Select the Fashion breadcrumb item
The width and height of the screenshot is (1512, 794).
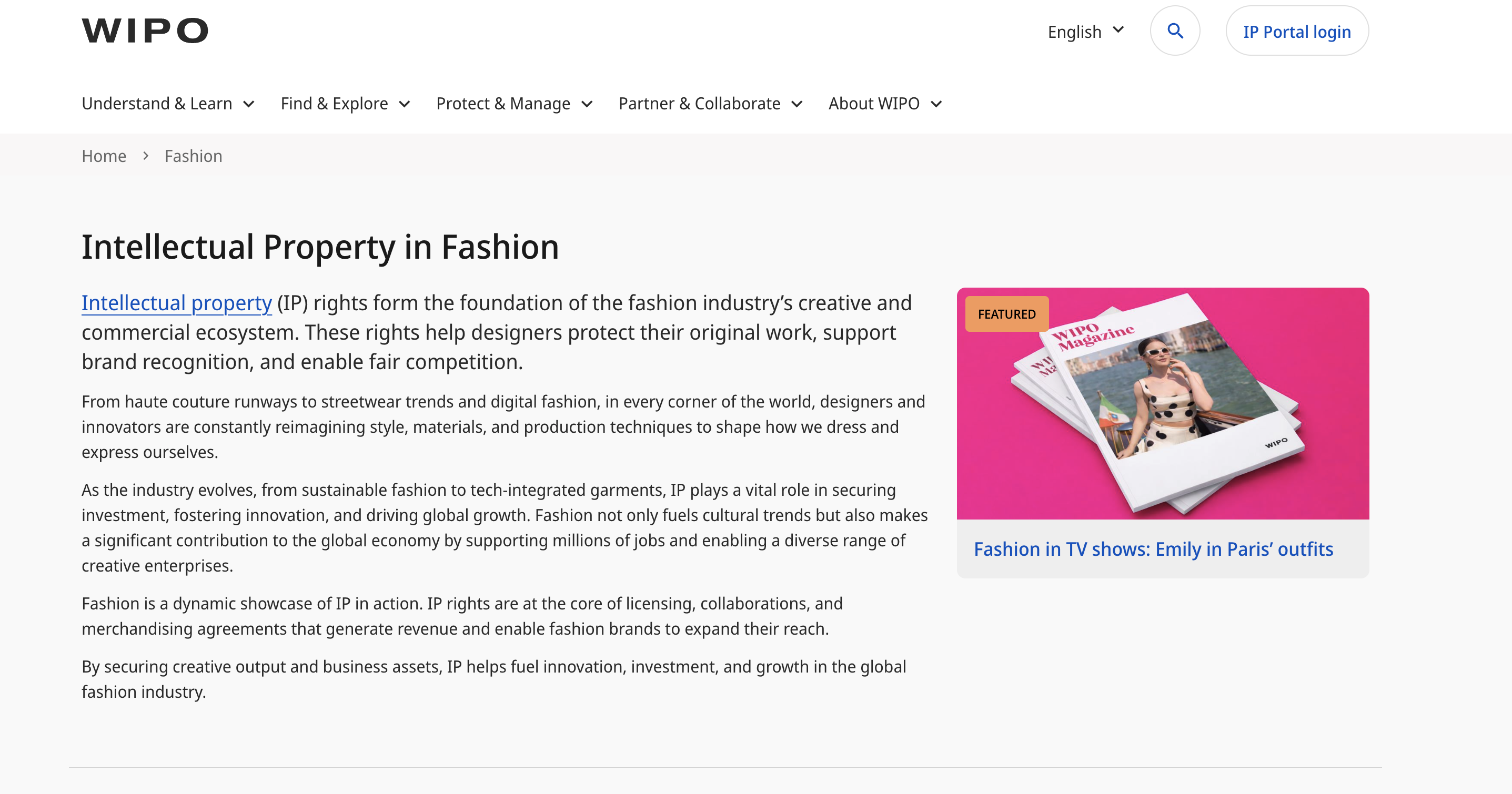(x=193, y=156)
